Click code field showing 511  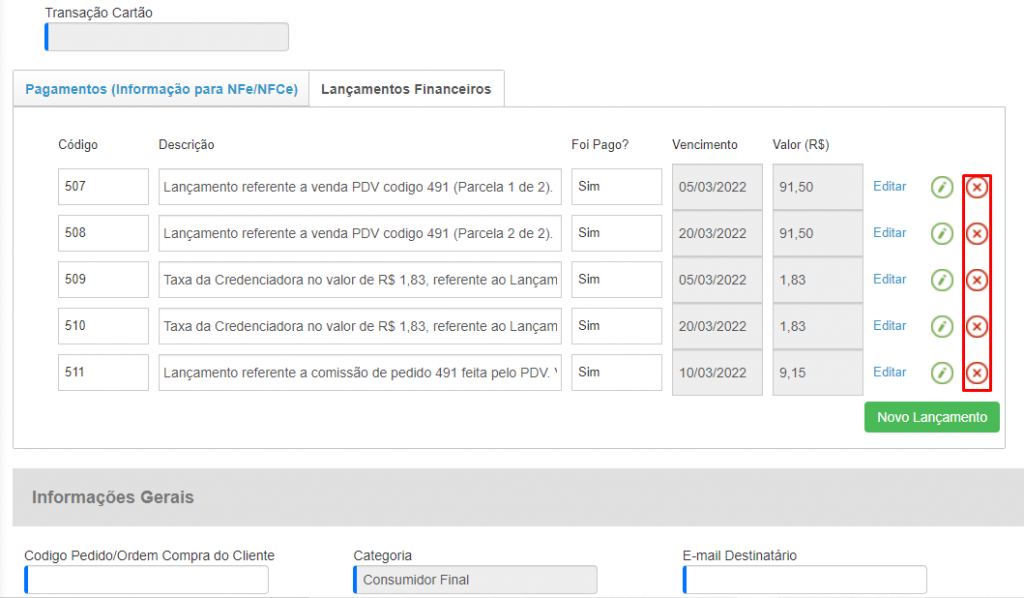tap(103, 372)
